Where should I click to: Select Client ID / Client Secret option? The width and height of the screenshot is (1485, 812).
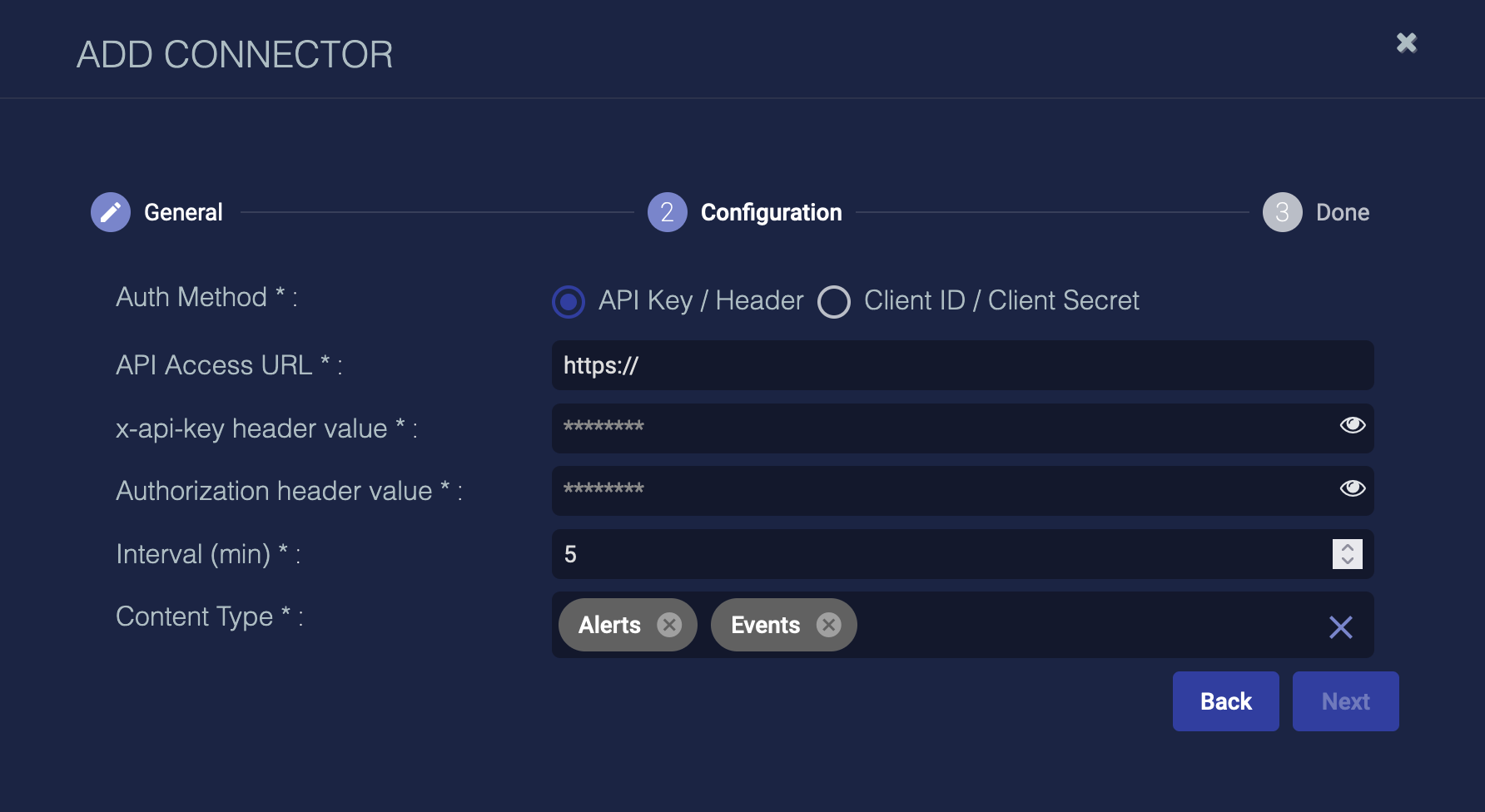click(x=834, y=301)
